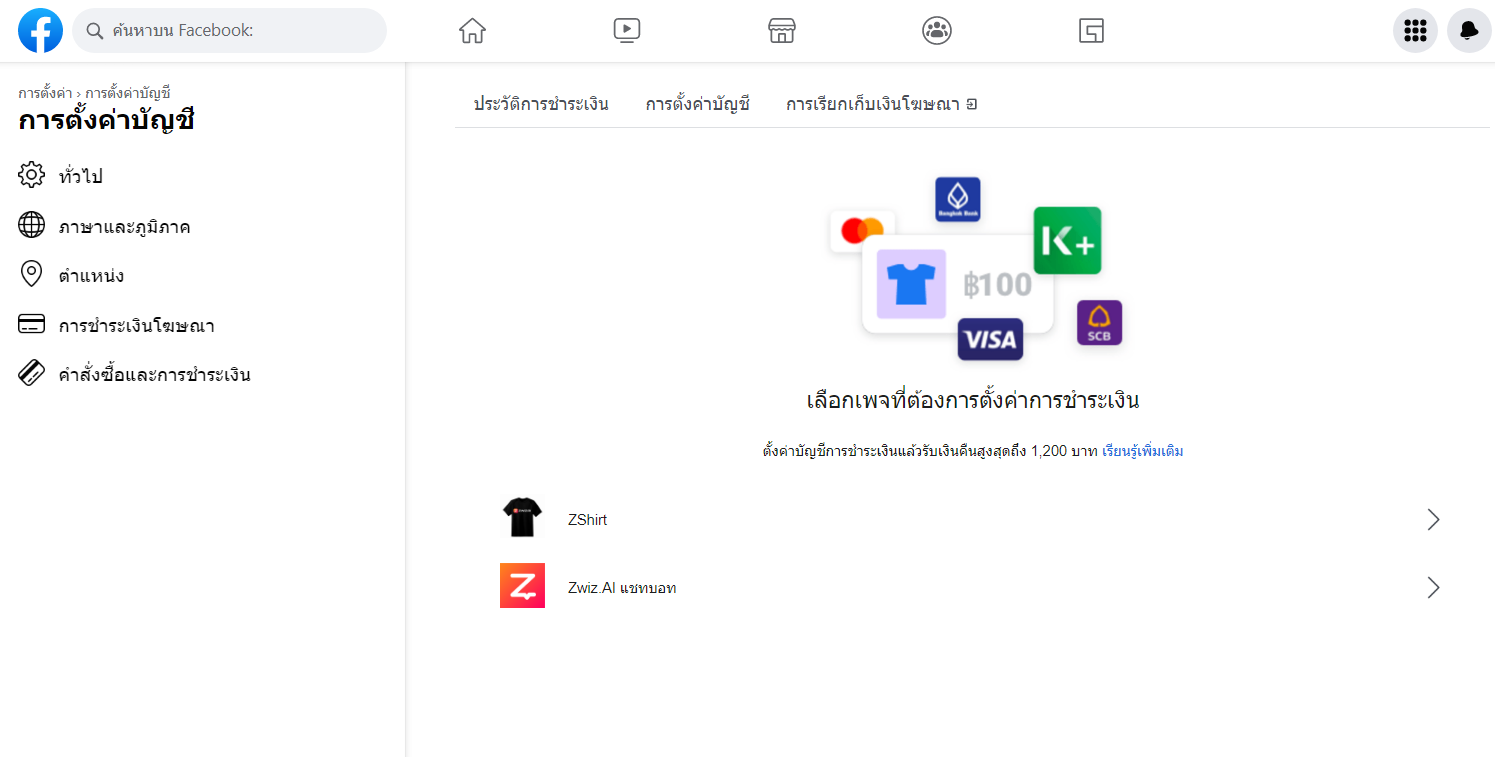The image size is (1495, 757).
Task: Open the Groups icon in top bar
Action: pos(936,31)
